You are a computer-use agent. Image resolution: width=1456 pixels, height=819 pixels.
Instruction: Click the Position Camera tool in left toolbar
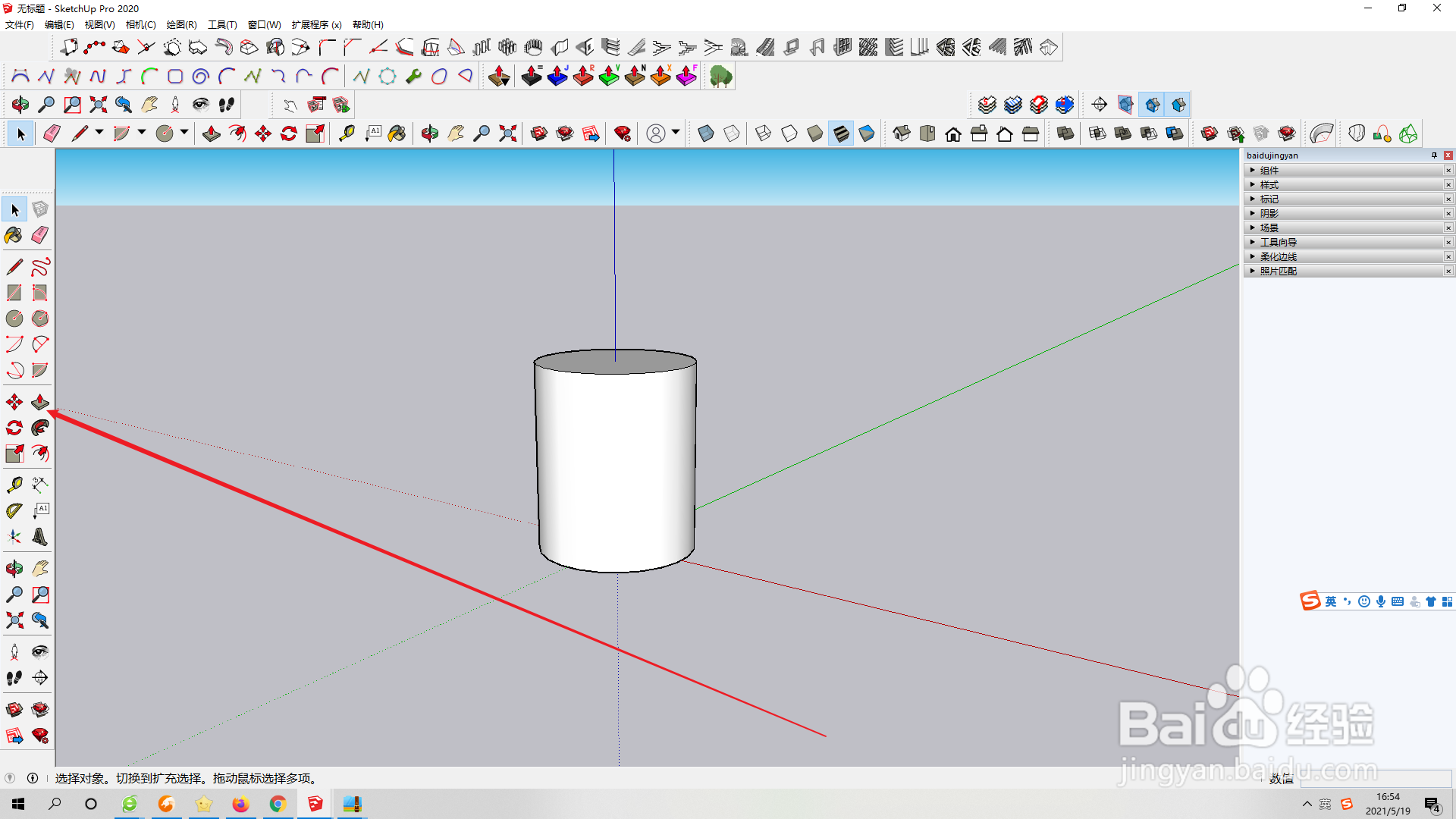click(x=14, y=651)
